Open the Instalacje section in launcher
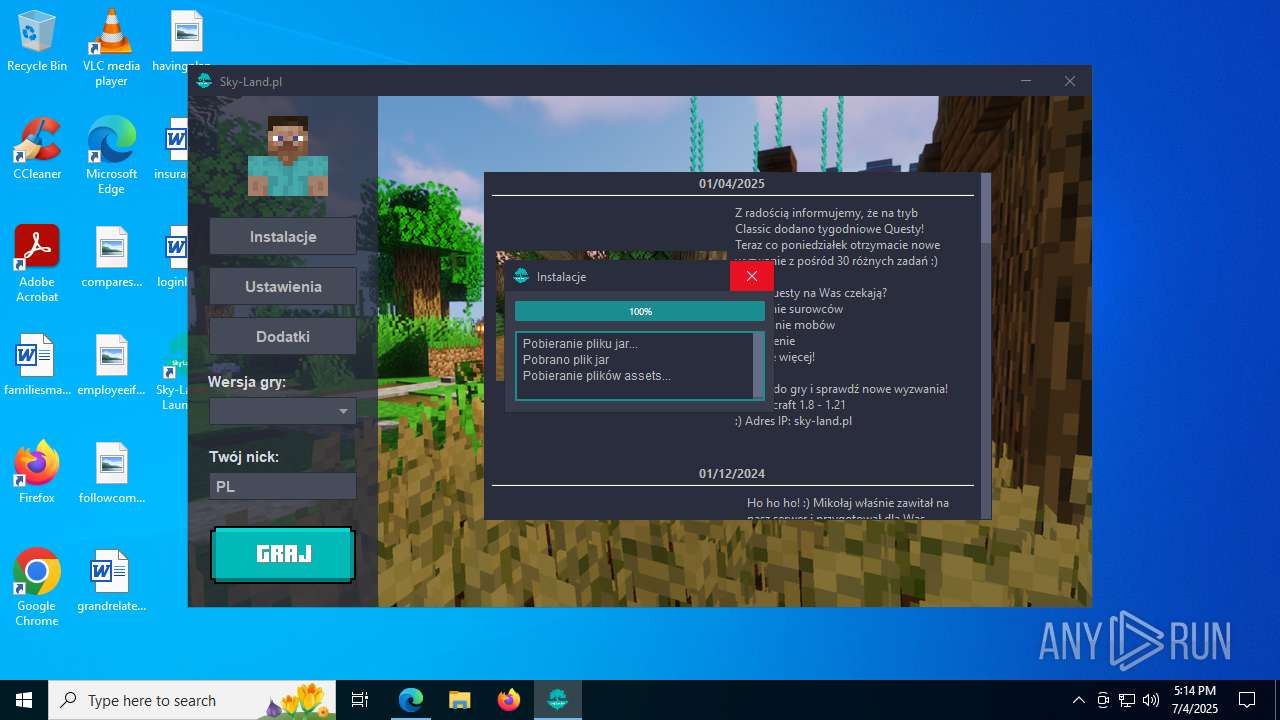 pyautogui.click(x=283, y=237)
